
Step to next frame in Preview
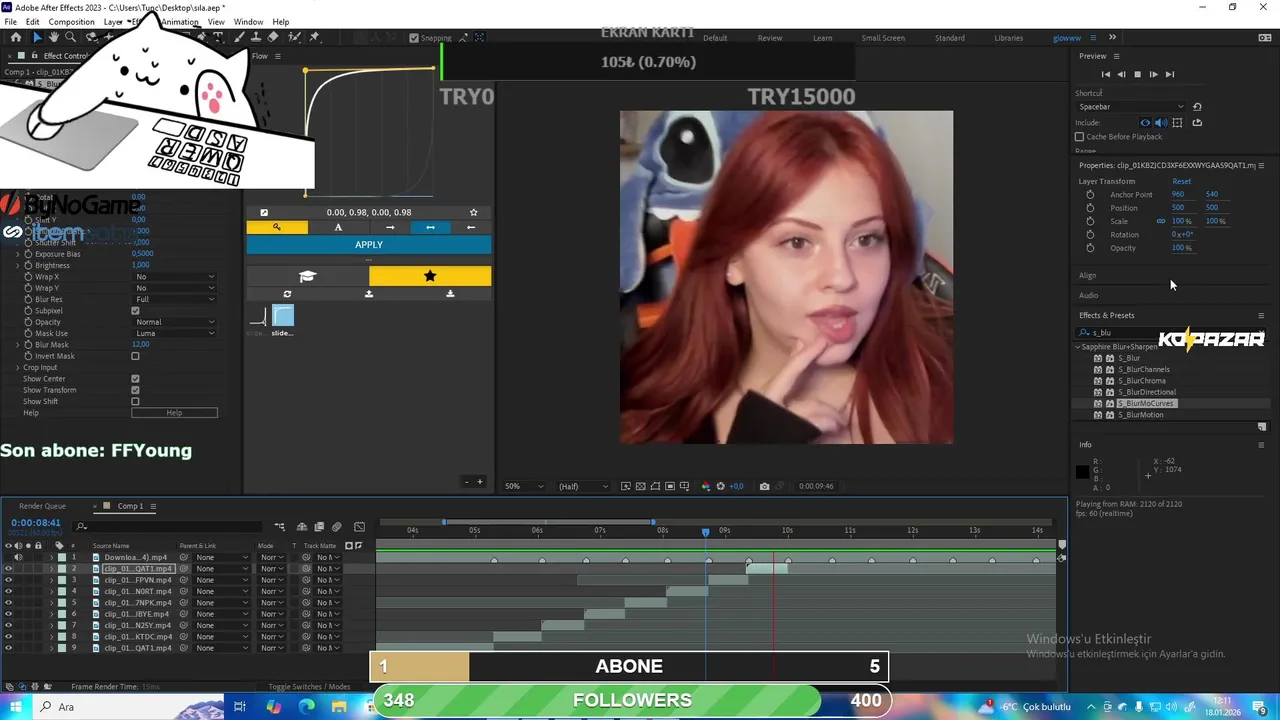click(x=1153, y=74)
